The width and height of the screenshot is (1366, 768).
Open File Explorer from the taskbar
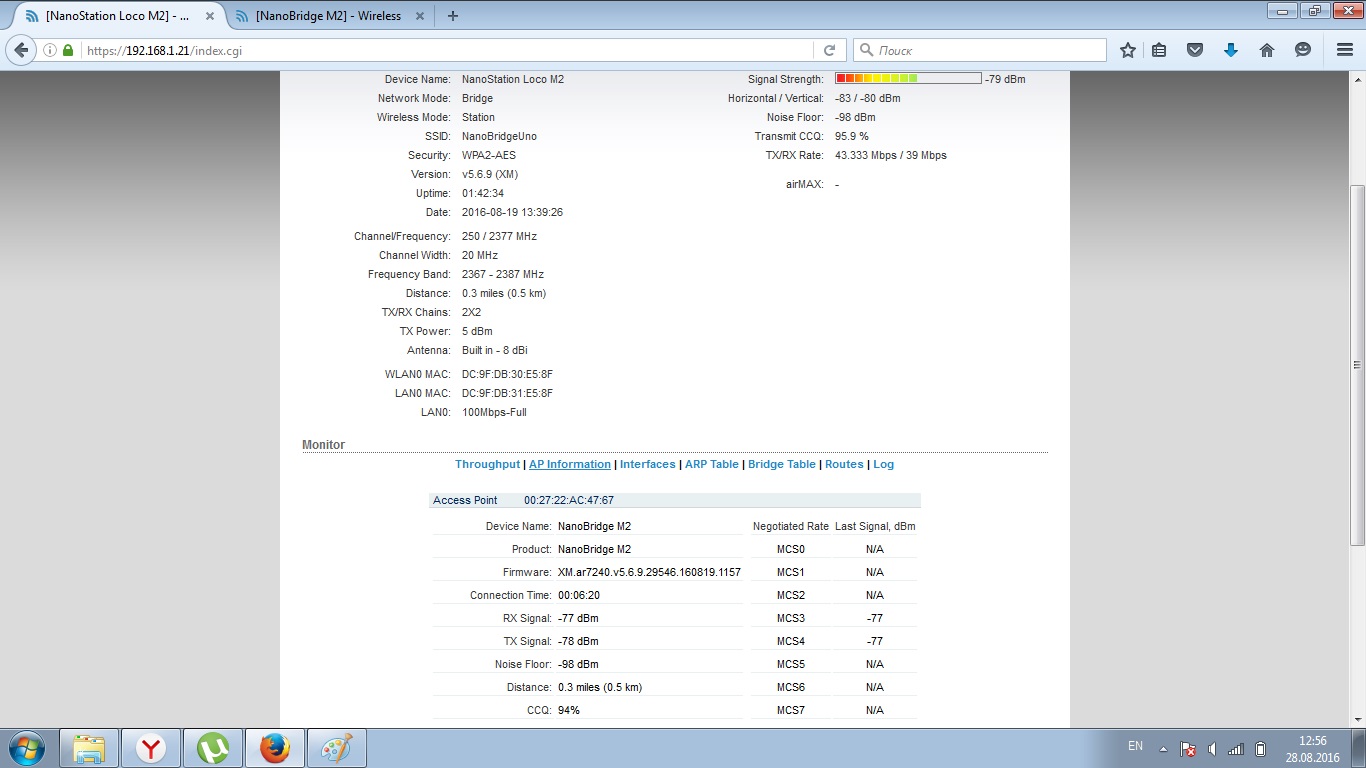click(x=89, y=748)
